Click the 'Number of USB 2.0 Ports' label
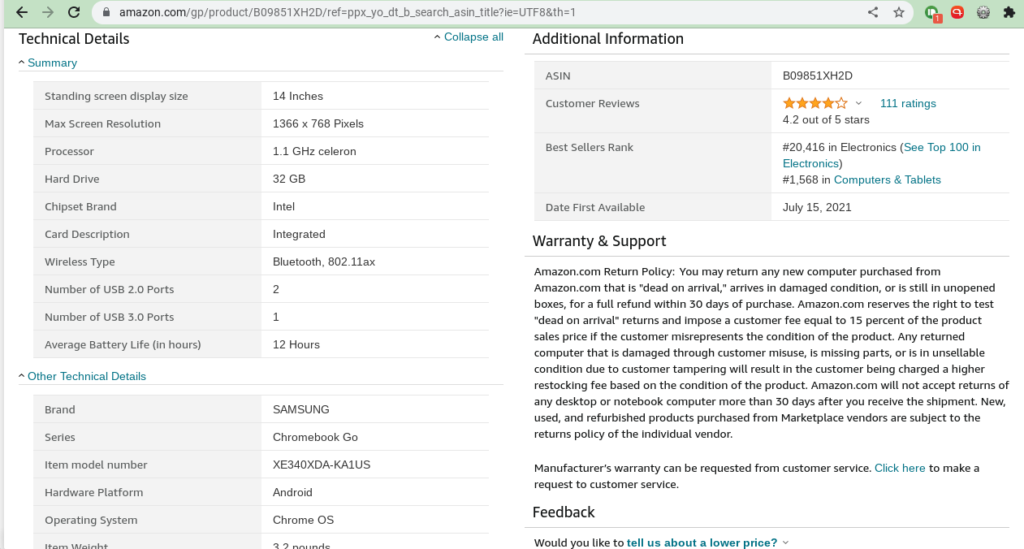This screenshot has width=1024, height=549. pos(109,289)
